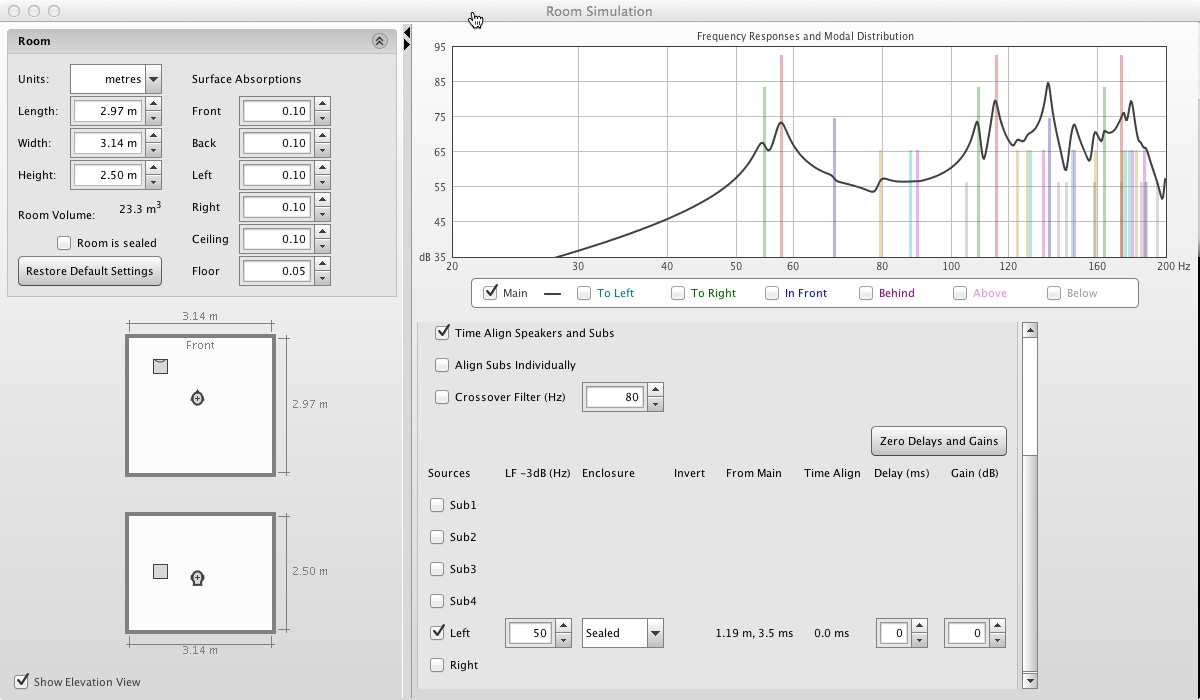Click the Left LF -3dB value field
The image size is (1200, 700).
pos(531,633)
